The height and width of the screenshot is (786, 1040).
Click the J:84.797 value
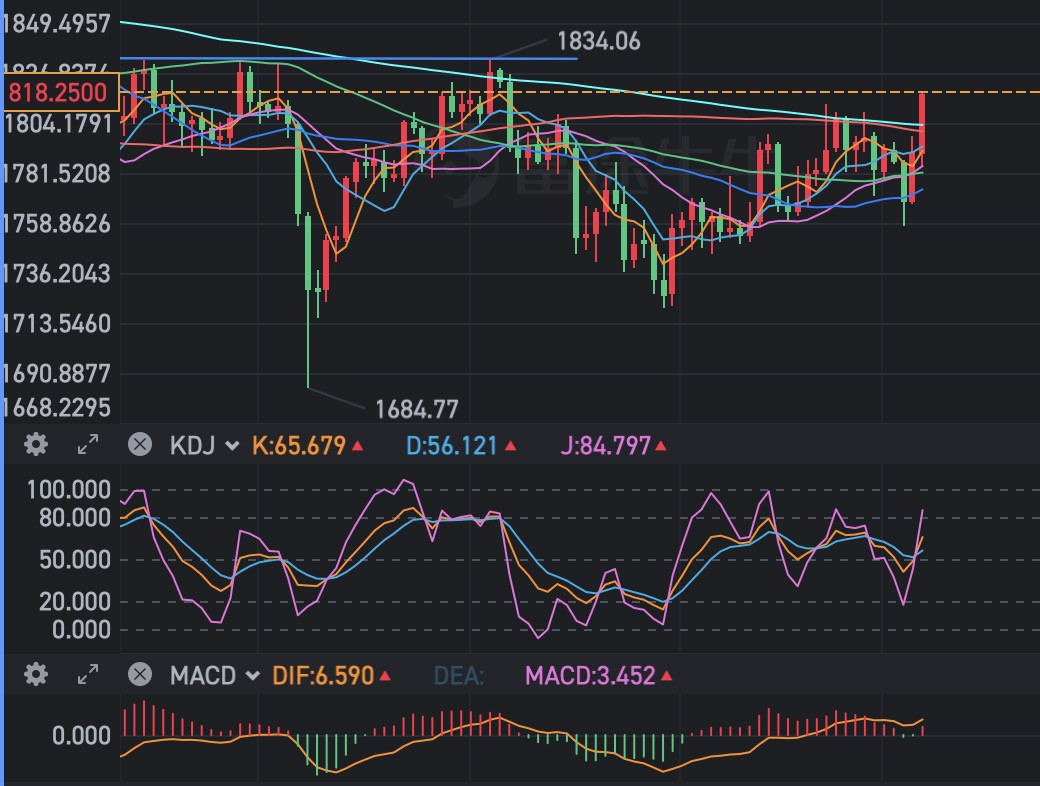[605, 445]
